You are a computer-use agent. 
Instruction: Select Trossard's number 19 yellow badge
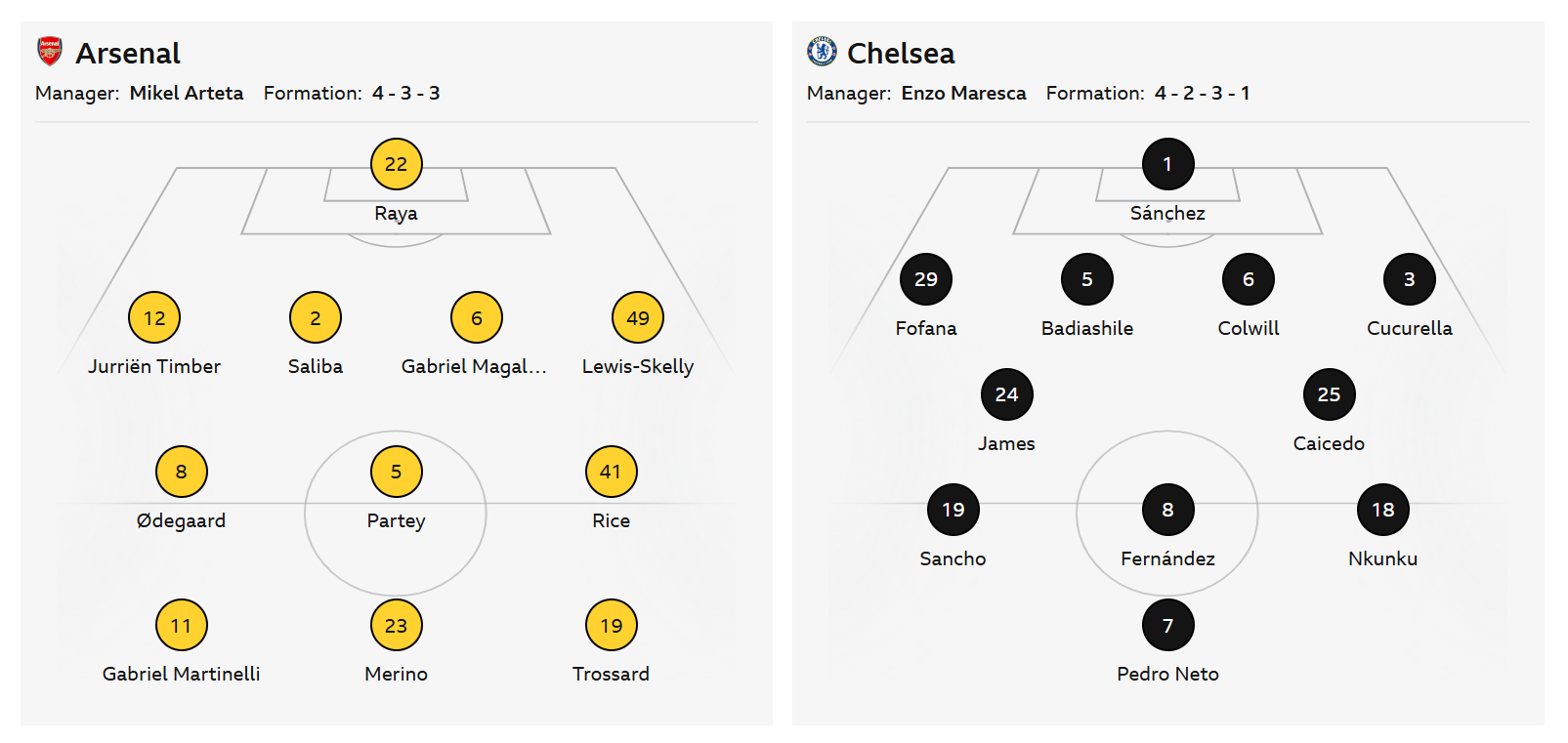click(611, 625)
